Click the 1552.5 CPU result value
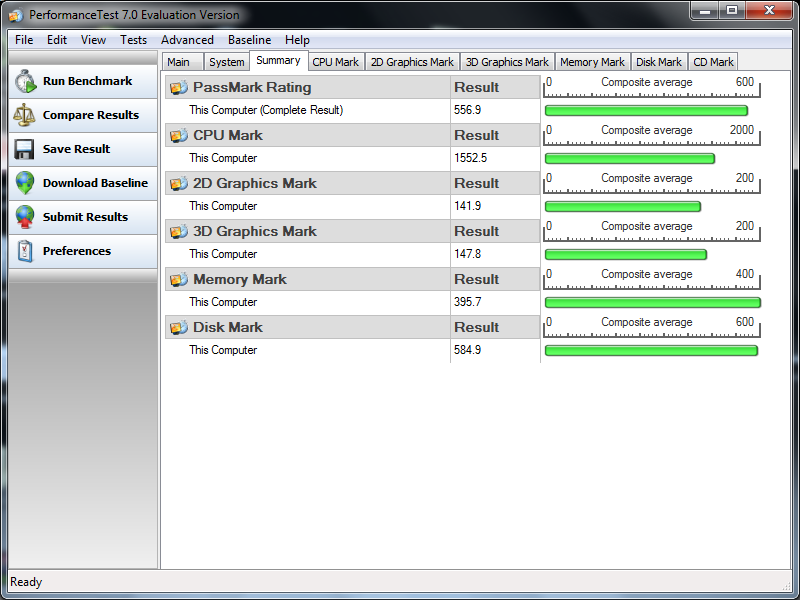Viewport: 800px width, 600px height. click(x=470, y=158)
